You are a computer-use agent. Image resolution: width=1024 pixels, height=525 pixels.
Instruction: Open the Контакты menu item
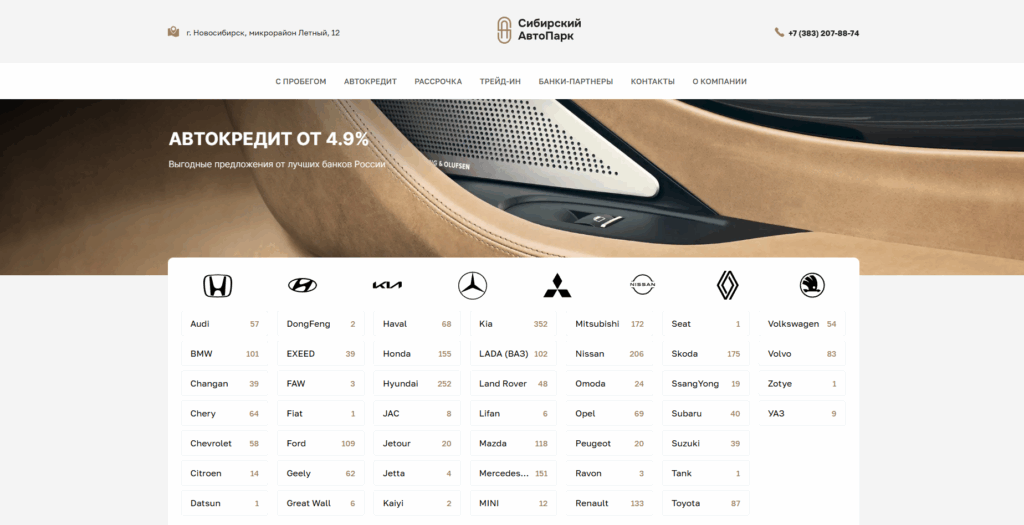click(652, 82)
